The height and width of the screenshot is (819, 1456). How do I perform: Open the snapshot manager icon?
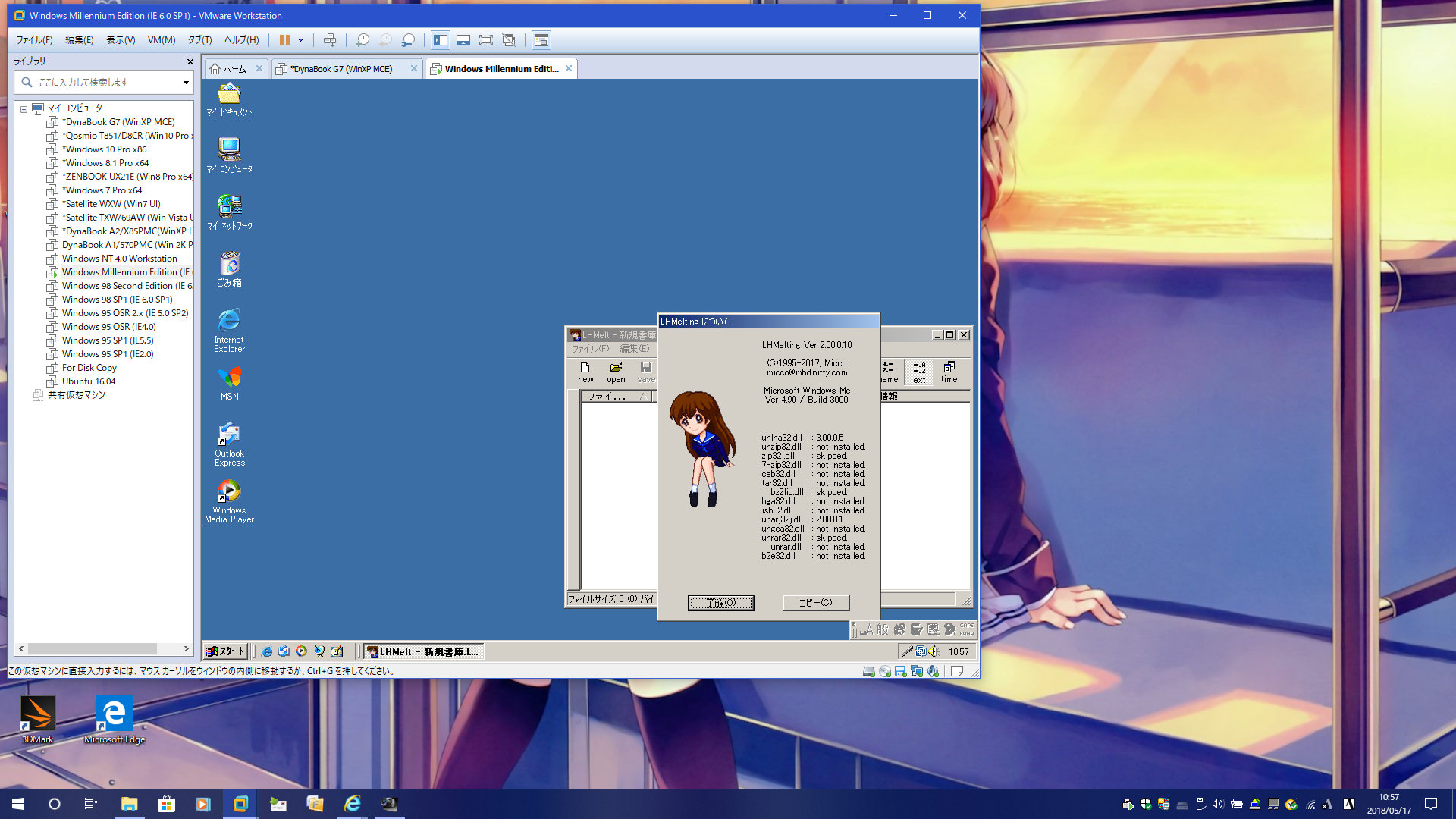point(408,40)
